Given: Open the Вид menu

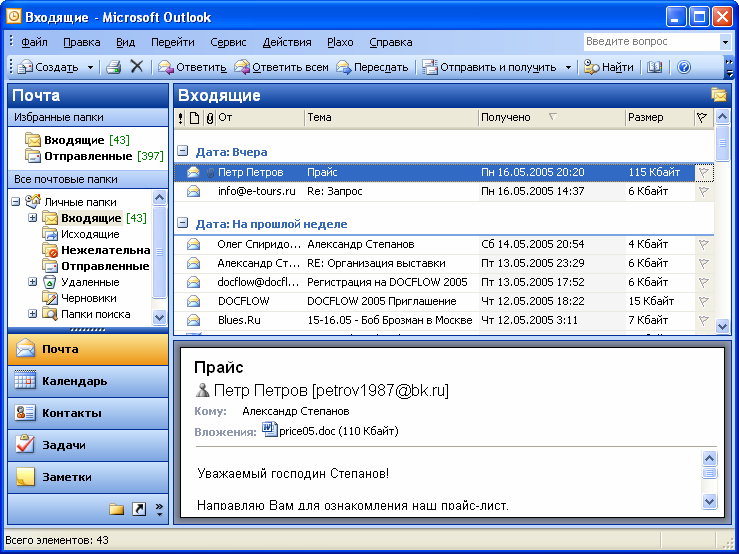Looking at the screenshot, I should 125,42.
